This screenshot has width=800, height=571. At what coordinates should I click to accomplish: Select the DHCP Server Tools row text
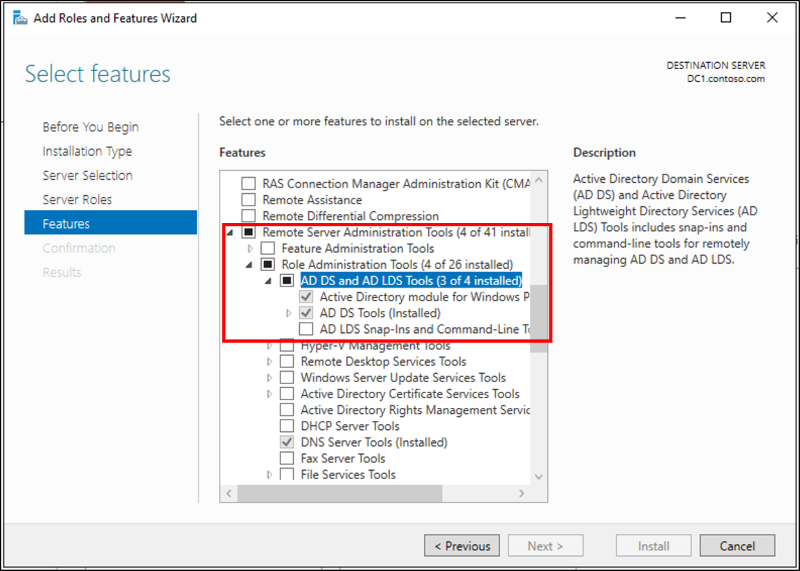click(350, 426)
